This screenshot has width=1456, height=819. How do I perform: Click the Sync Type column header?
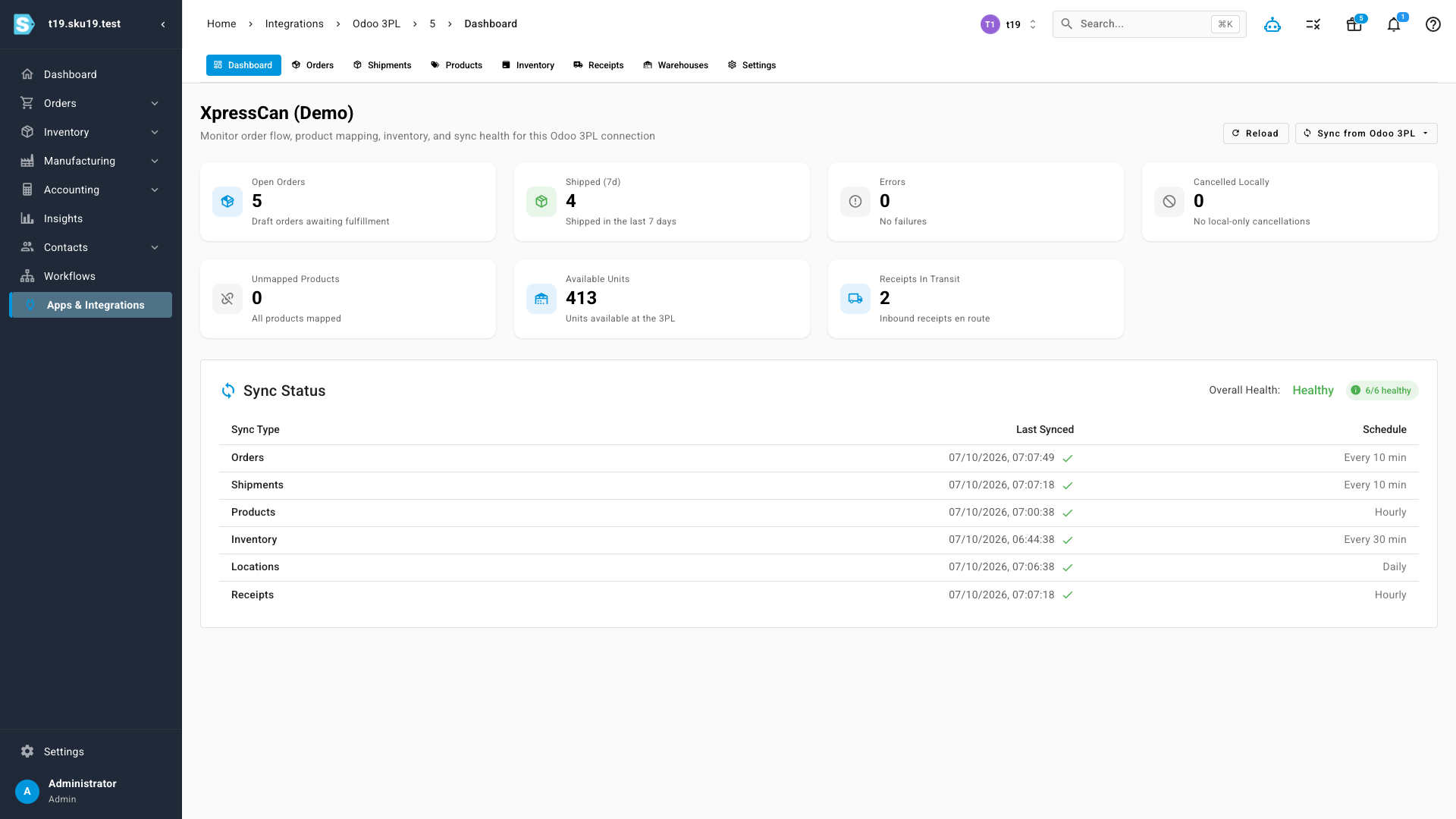click(256, 429)
